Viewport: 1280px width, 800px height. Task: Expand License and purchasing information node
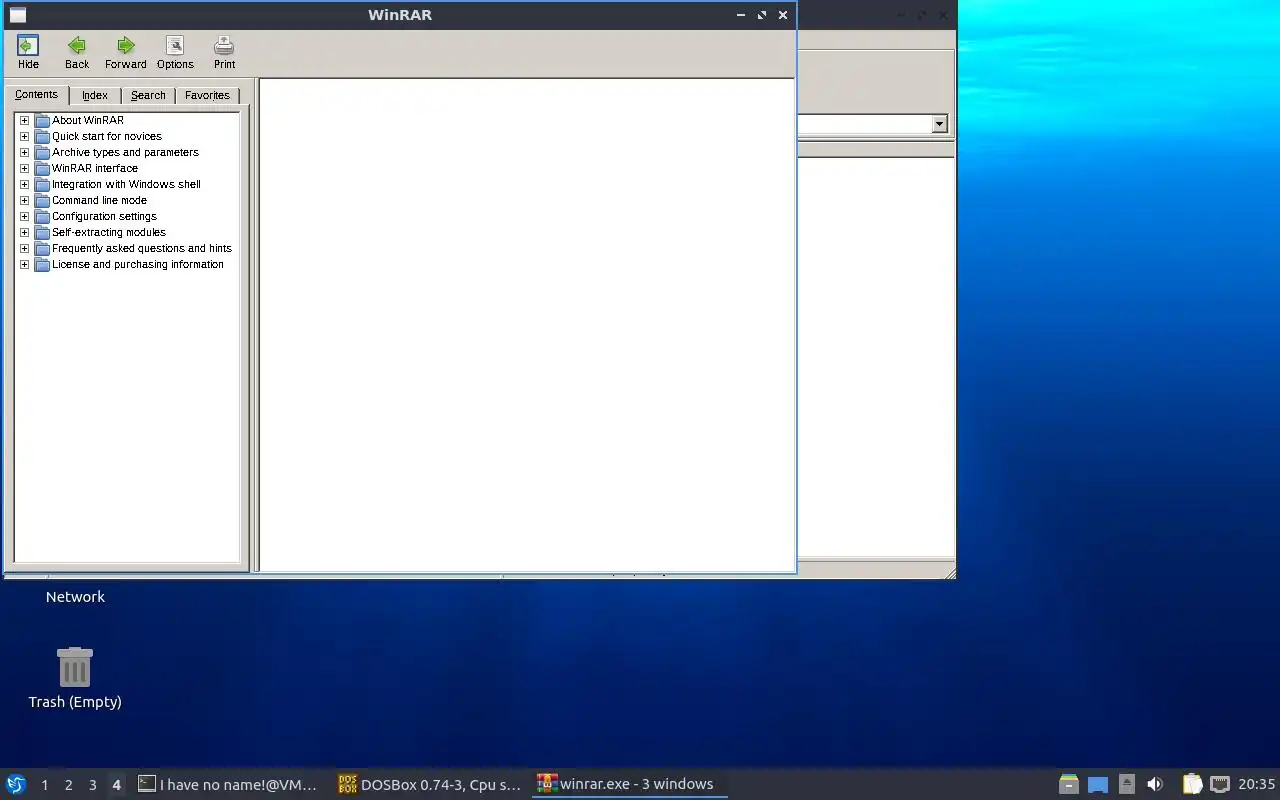[25, 264]
